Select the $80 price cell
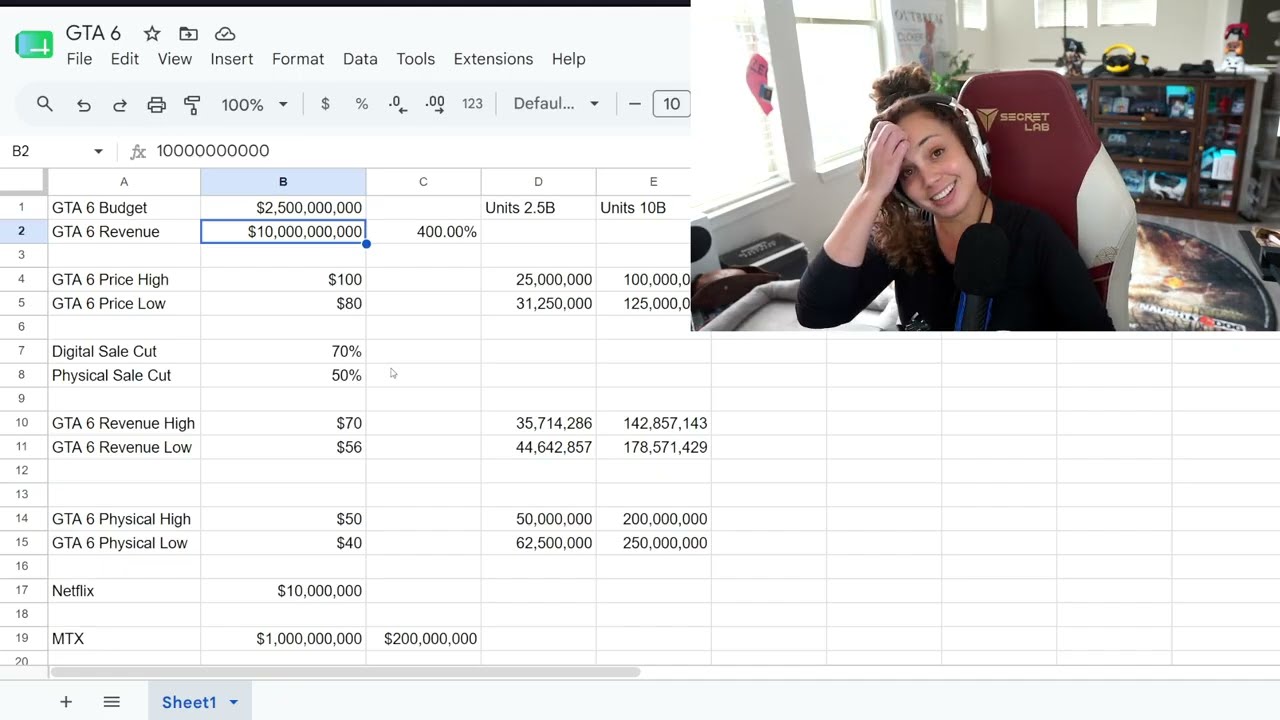Screen dimensions: 1280x720 coord(283,304)
